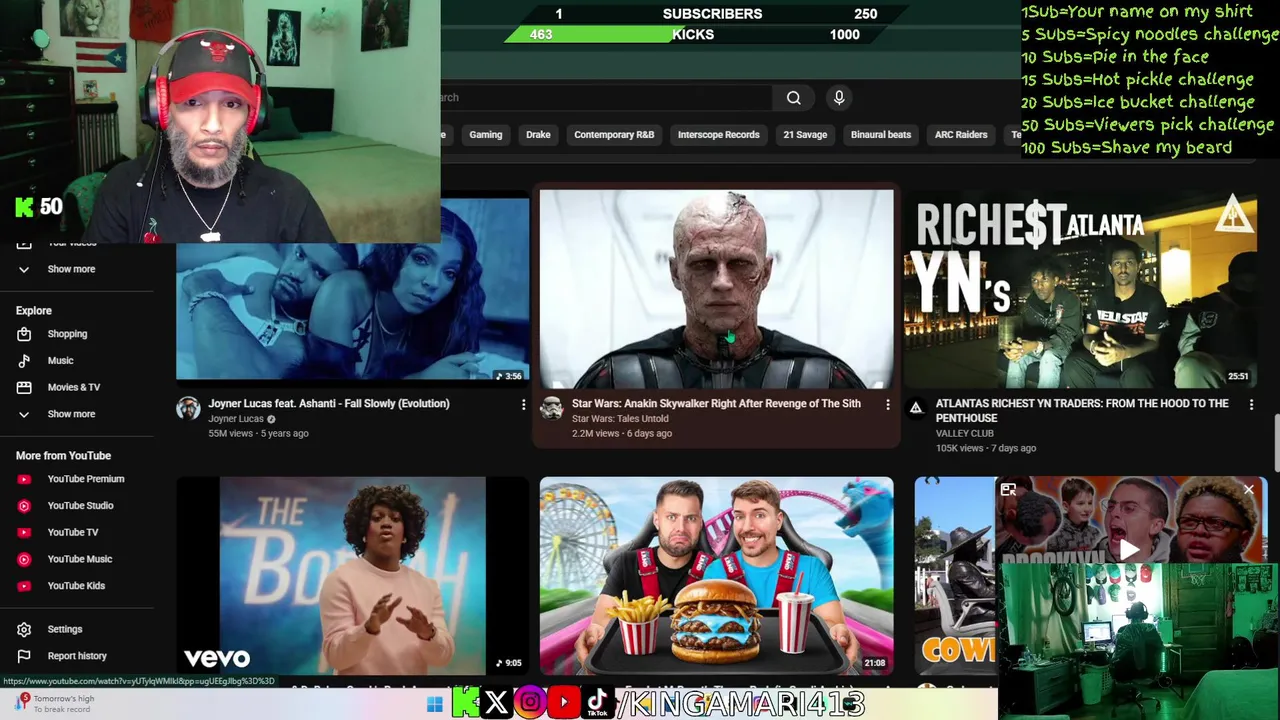Viewport: 1280px width, 720px height.
Task: Select the ARC Raiders filter chip
Action: click(961, 134)
